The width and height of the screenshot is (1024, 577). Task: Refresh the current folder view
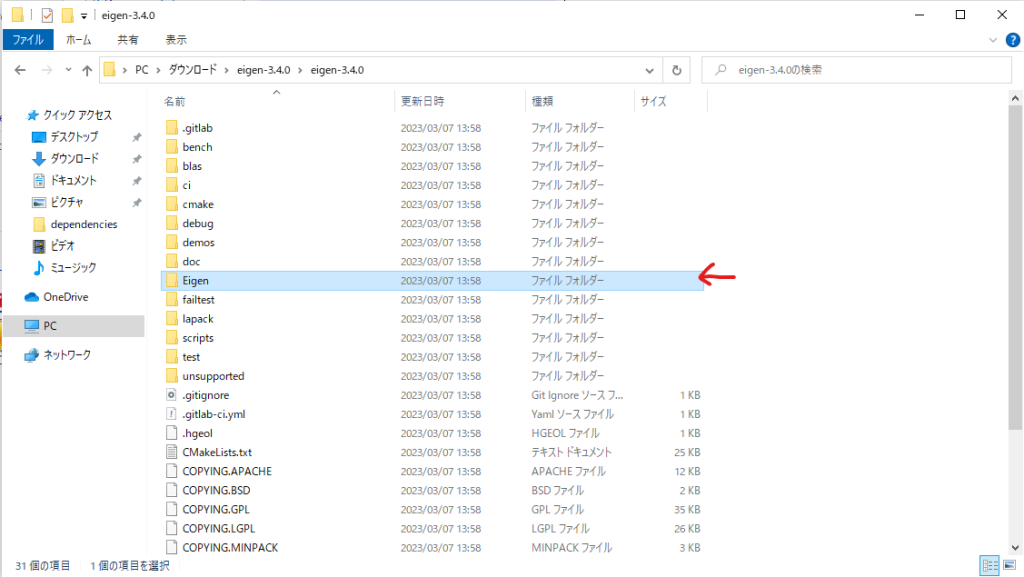pos(677,70)
